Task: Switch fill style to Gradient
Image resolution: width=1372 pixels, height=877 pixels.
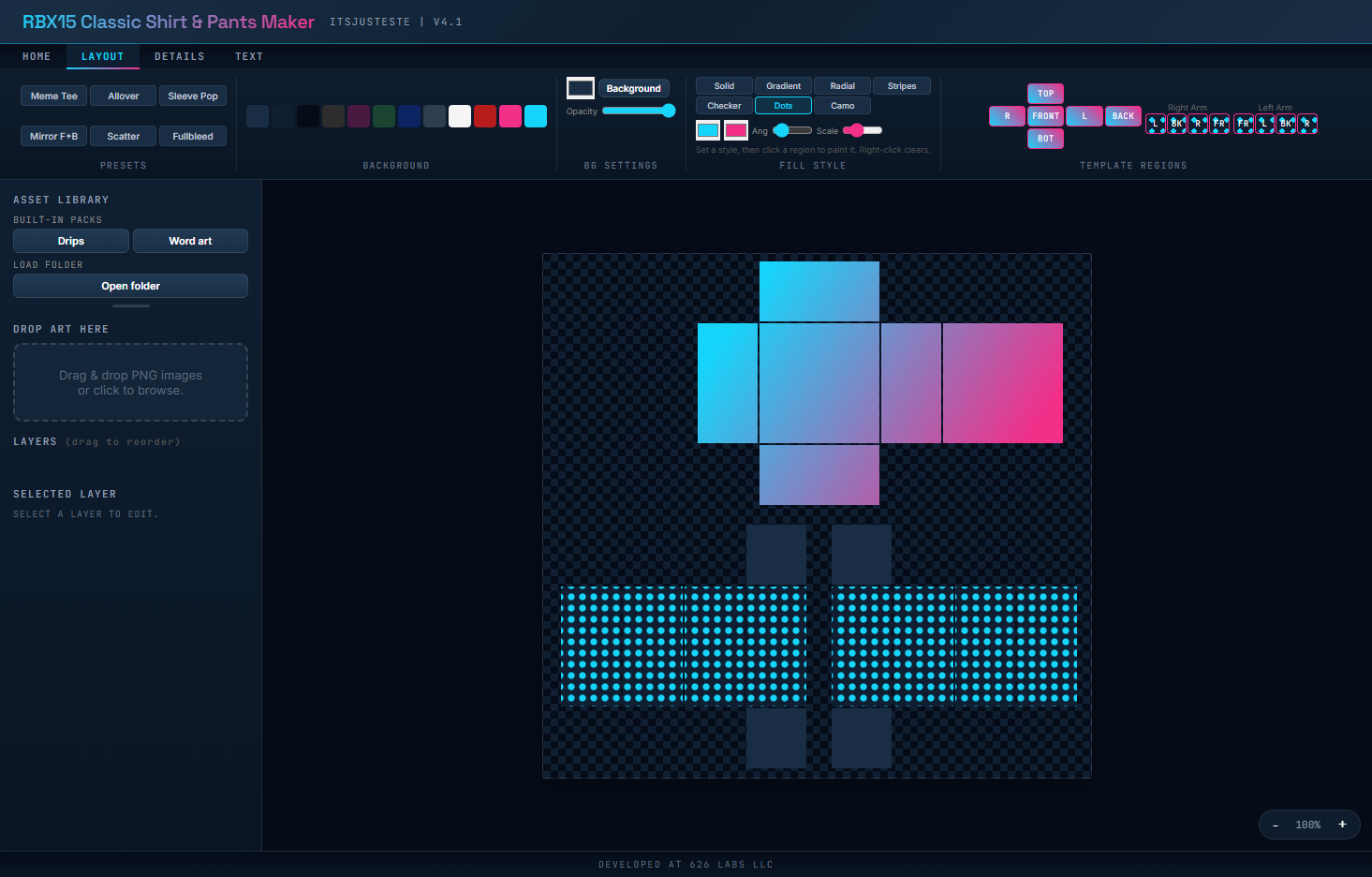Action: tap(783, 86)
